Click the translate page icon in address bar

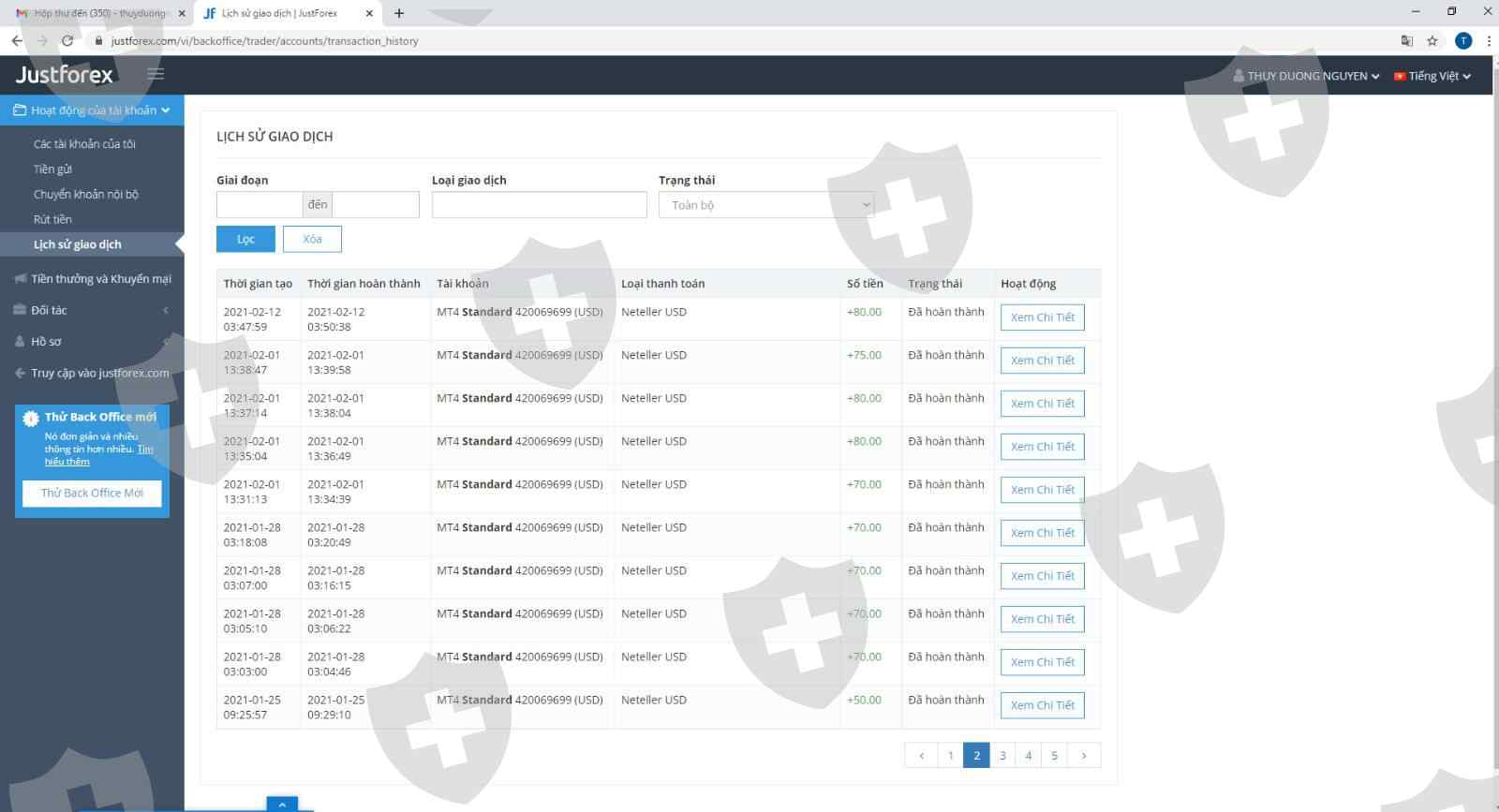(1406, 41)
